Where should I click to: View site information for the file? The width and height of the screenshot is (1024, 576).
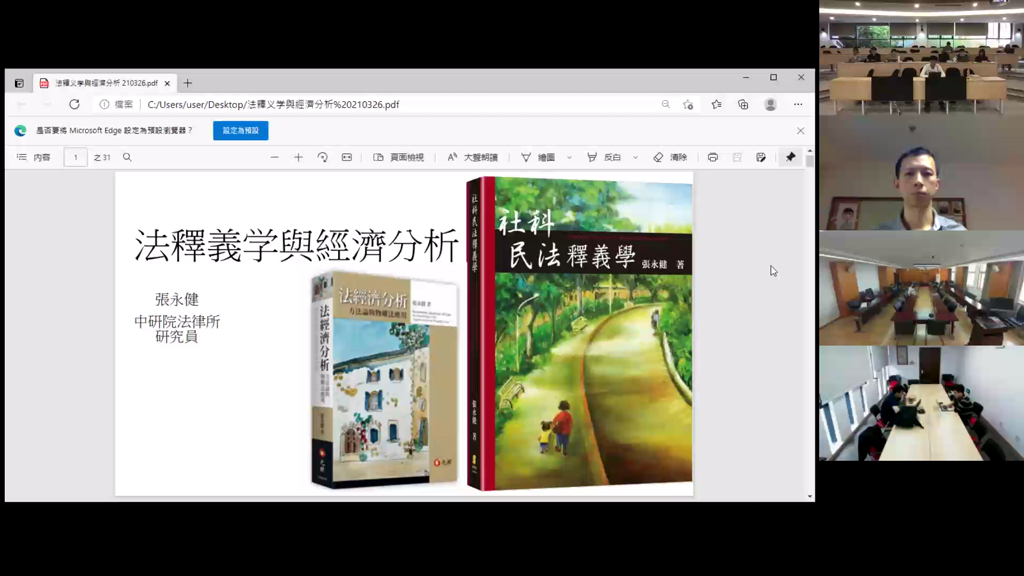click(104, 104)
